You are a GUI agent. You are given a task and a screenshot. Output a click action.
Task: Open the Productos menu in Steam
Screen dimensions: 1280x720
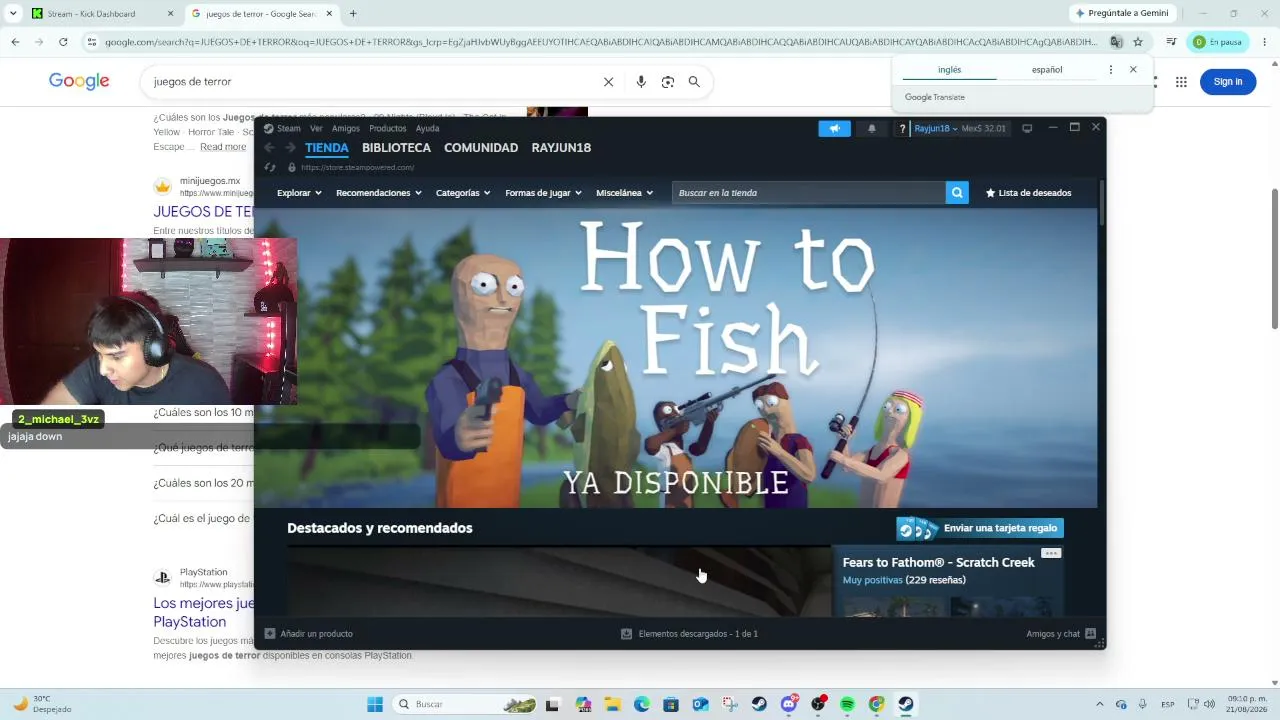(x=388, y=128)
